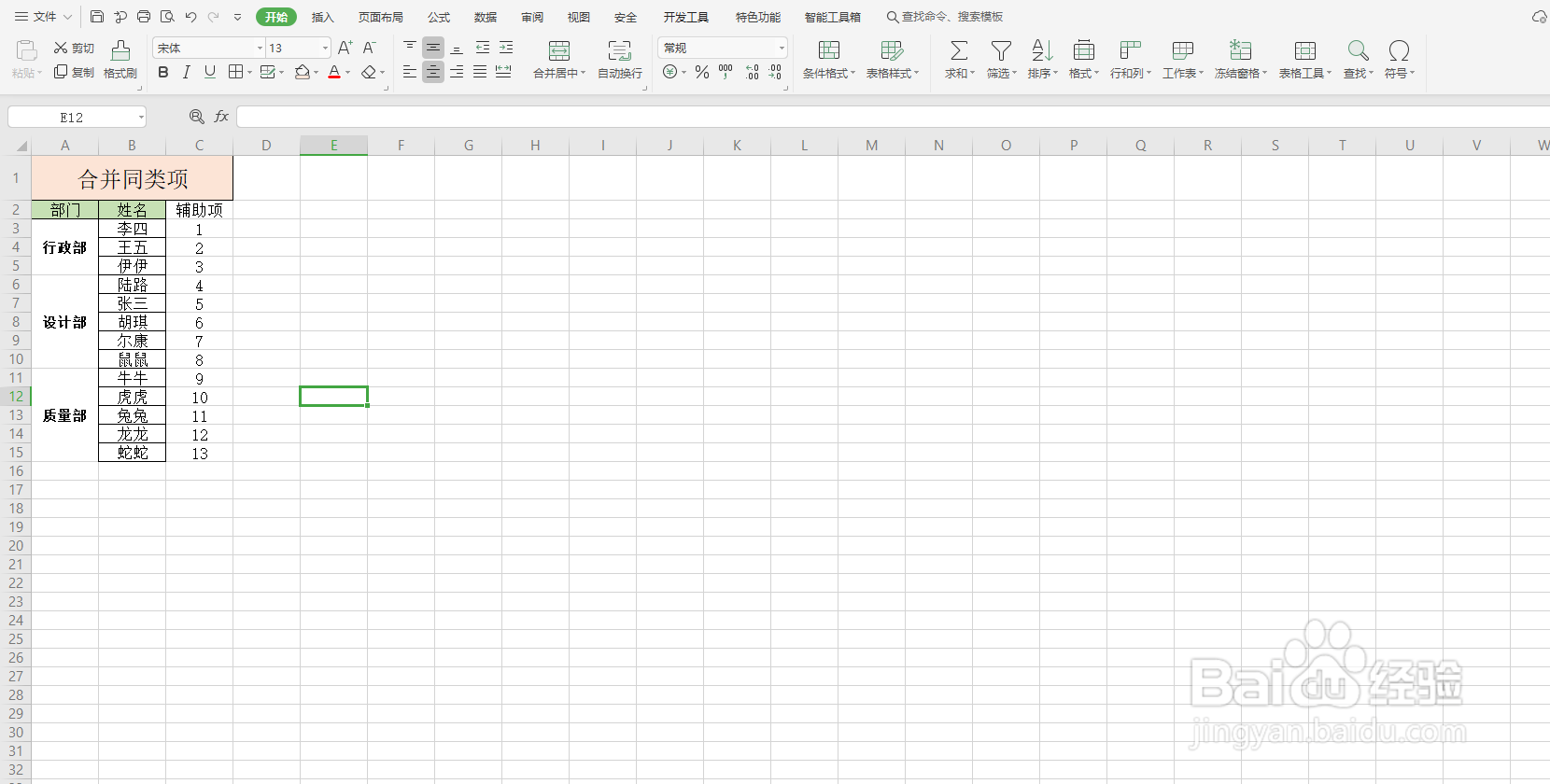Click the Cut (剪切) scissors button

[x=74, y=48]
